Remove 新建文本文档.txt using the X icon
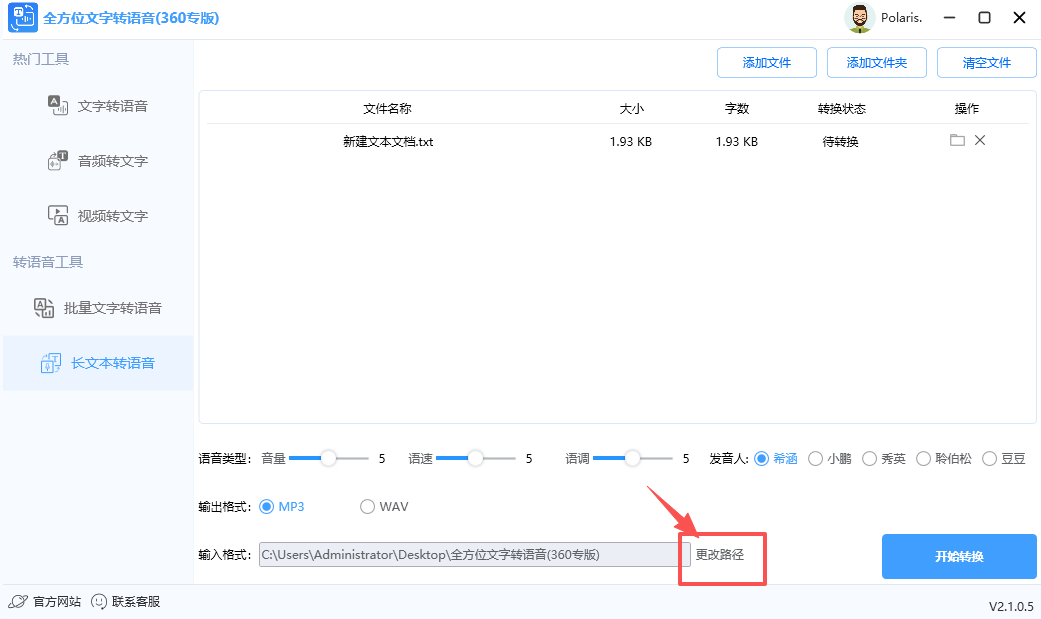Viewport: 1041px width, 619px height. coord(979,140)
